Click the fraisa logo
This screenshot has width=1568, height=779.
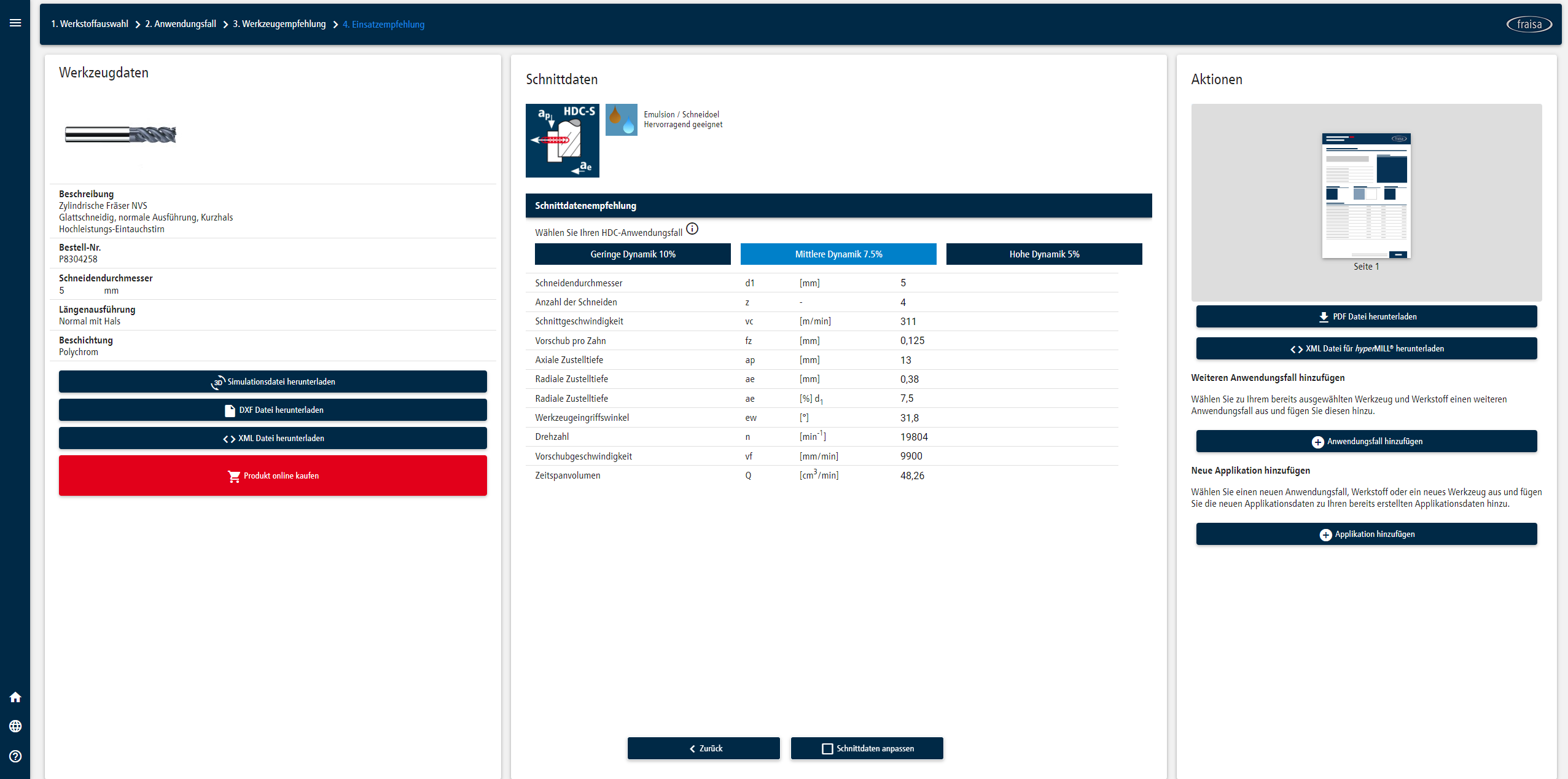tap(1529, 24)
